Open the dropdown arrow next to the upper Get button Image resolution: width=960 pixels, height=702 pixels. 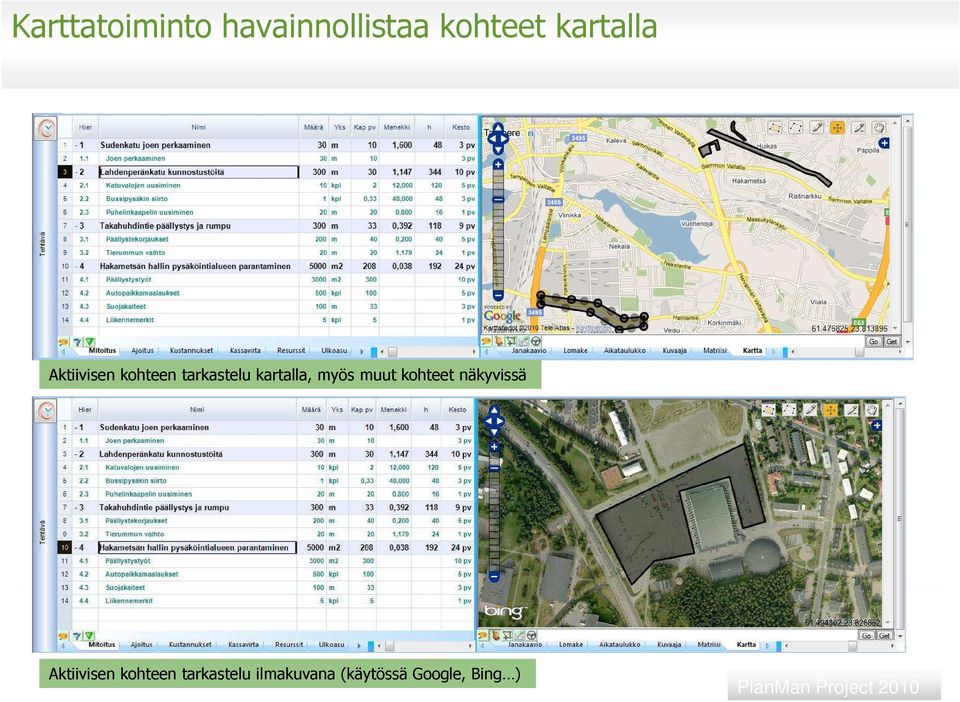[907, 342]
